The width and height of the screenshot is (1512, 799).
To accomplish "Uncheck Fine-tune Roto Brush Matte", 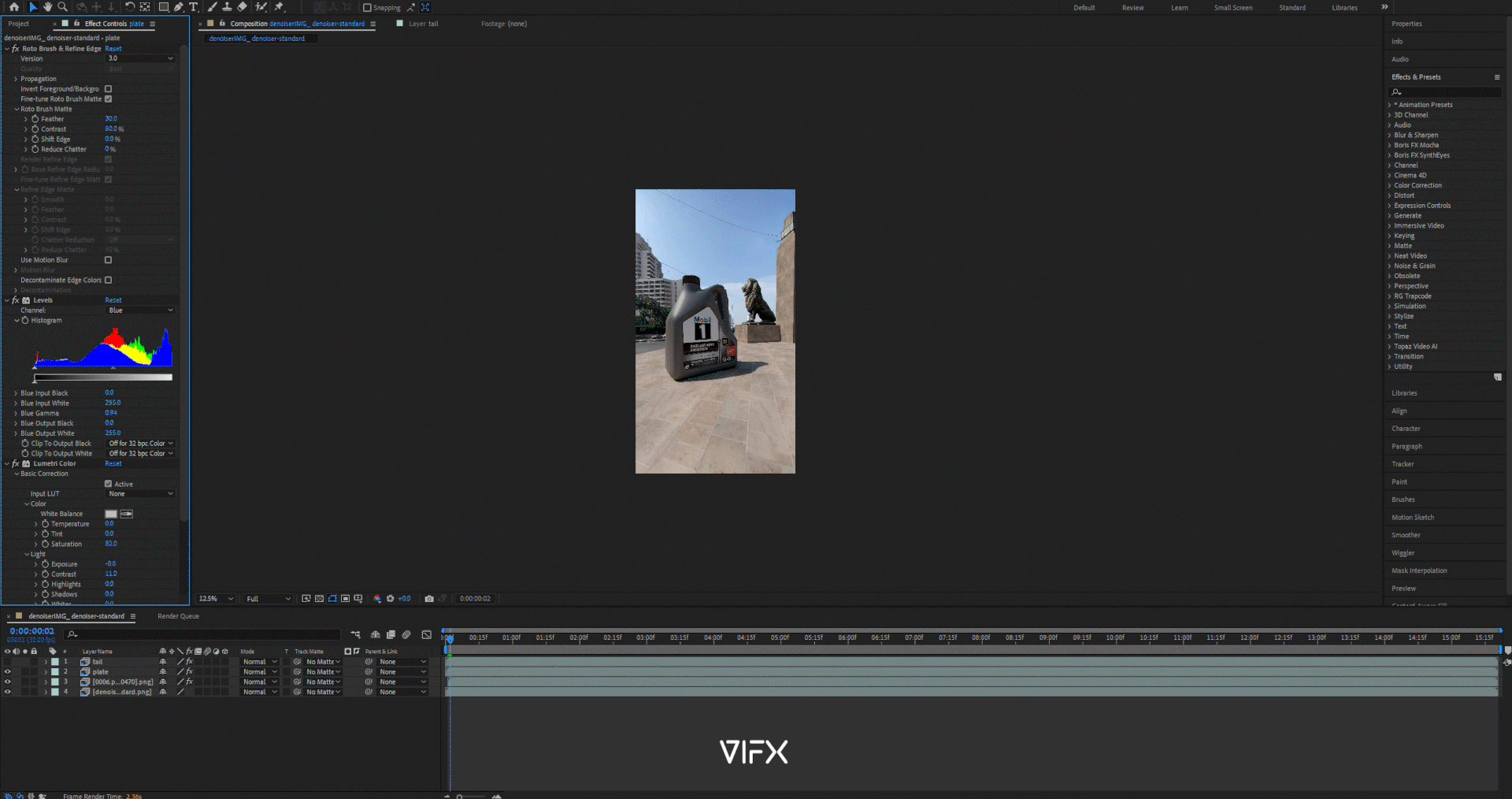I will (109, 99).
